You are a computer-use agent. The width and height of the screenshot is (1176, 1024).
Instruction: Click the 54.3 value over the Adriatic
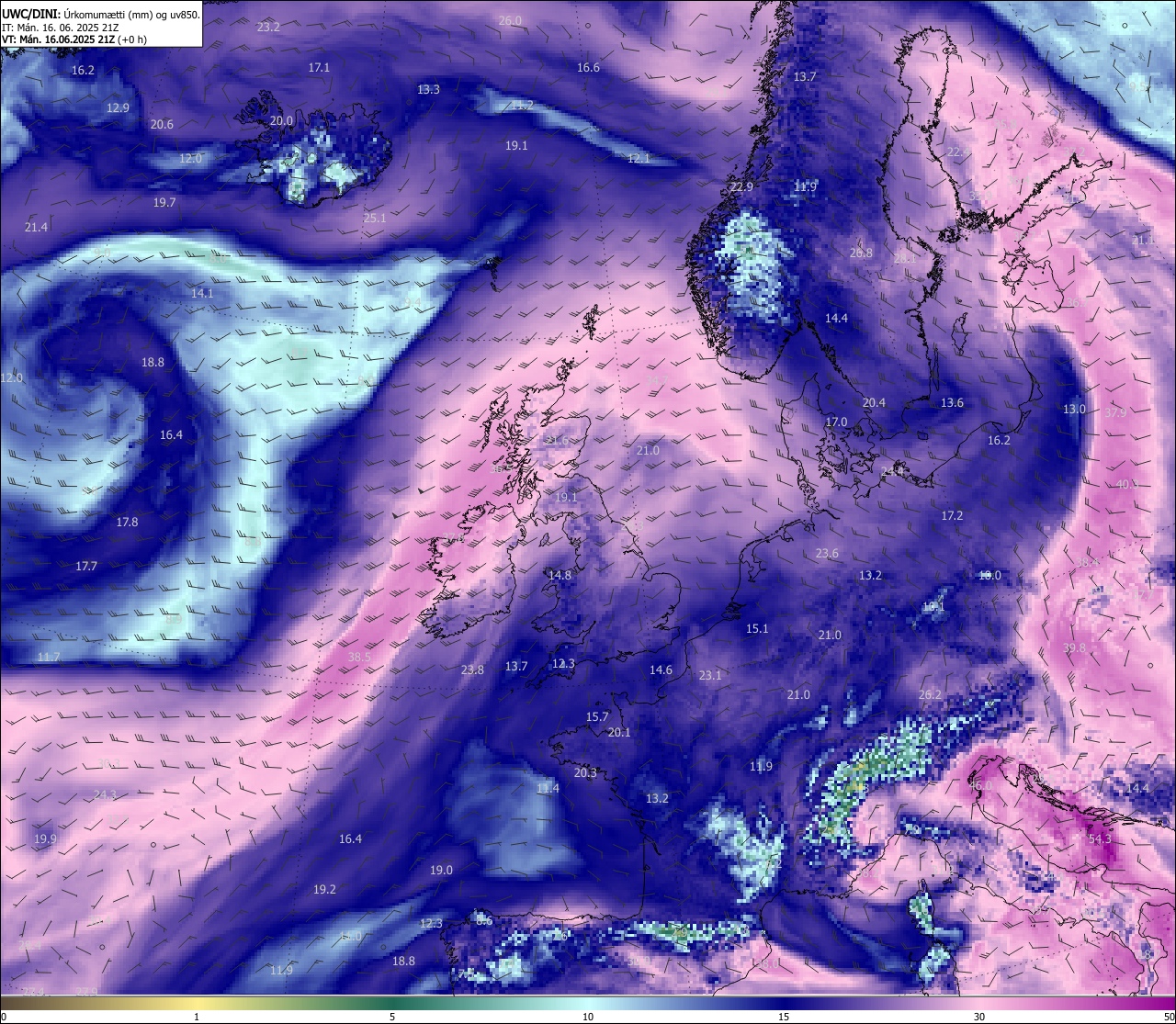click(1100, 838)
